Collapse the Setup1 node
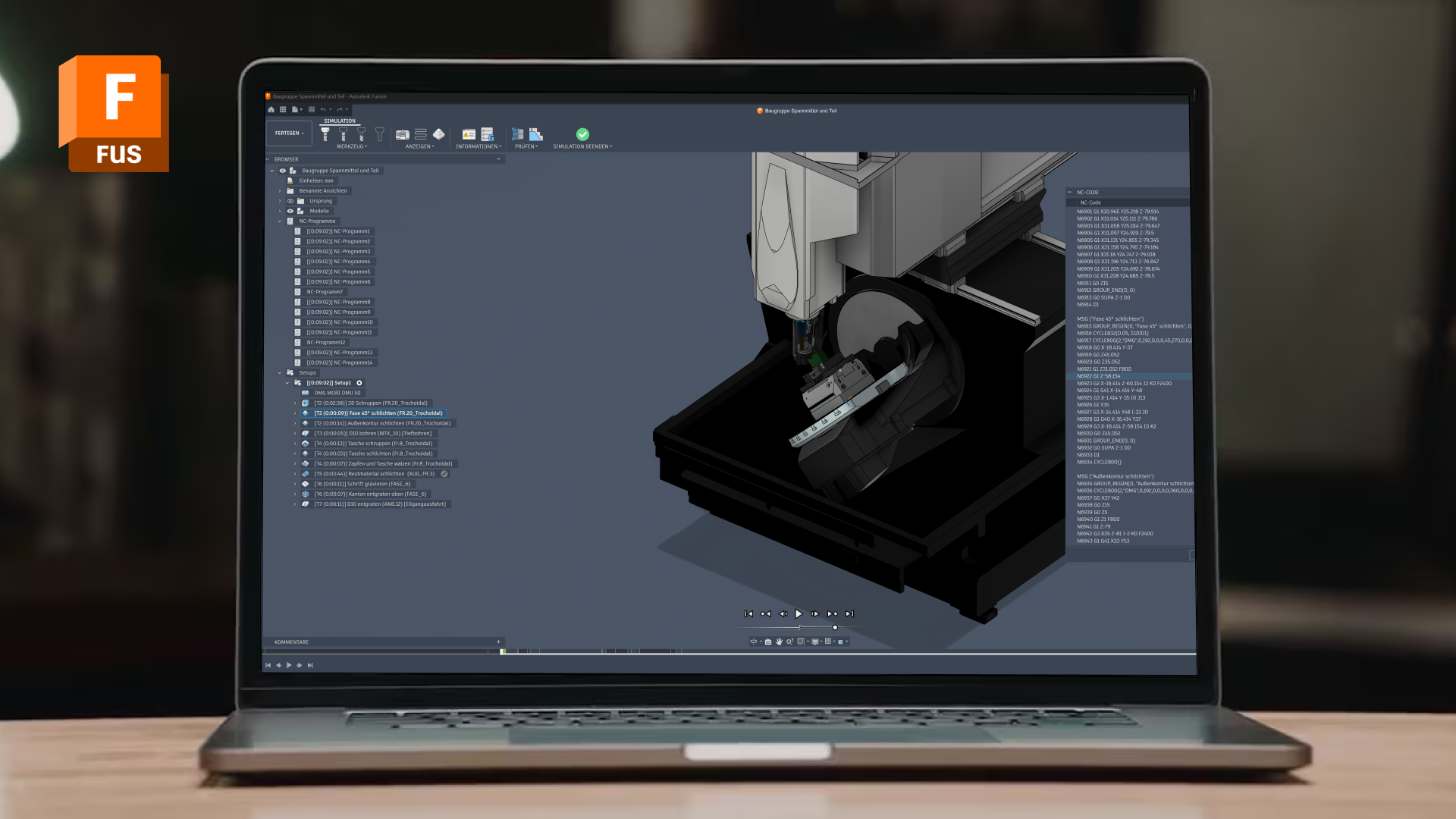This screenshot has height=819, width=1456. 287,383
